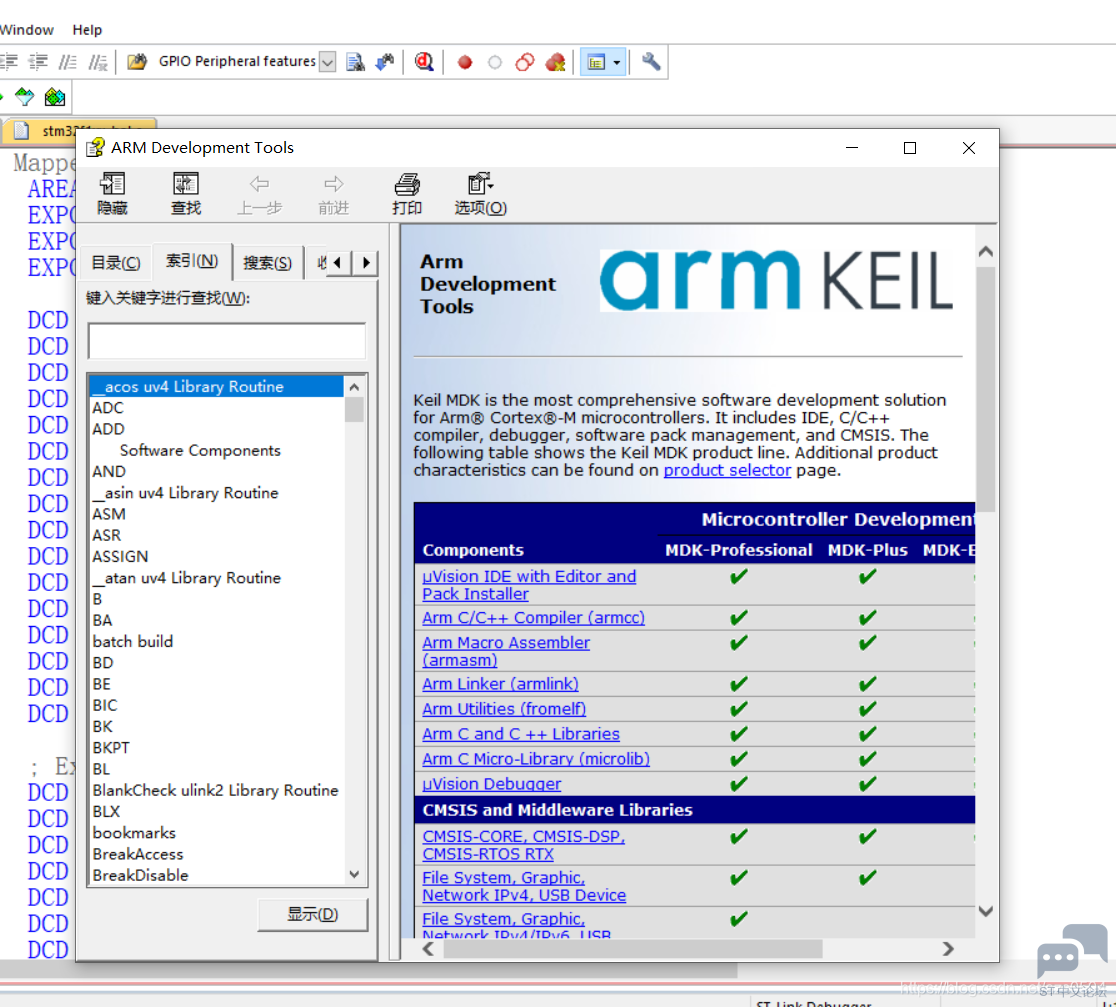Expand the window layout dropdown arrow
The image size is (1116, 1007).
(x=616, y=63)
